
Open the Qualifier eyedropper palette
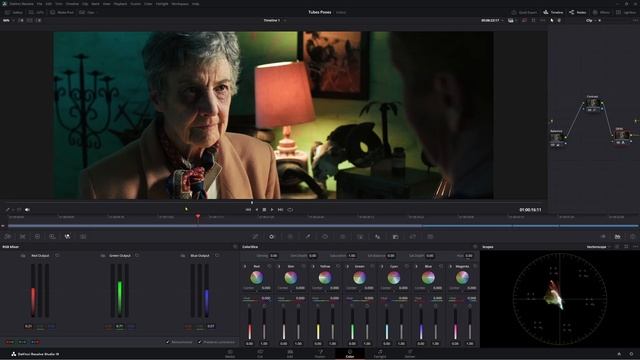tap(308, 236)
